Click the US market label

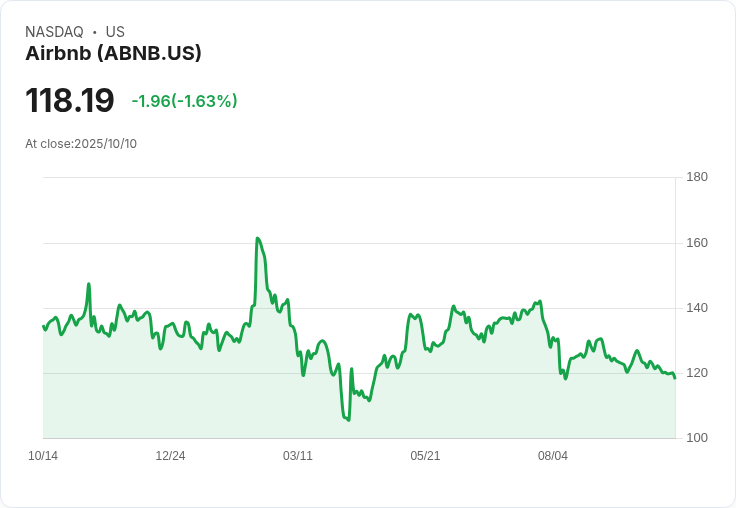click(115, 31)
